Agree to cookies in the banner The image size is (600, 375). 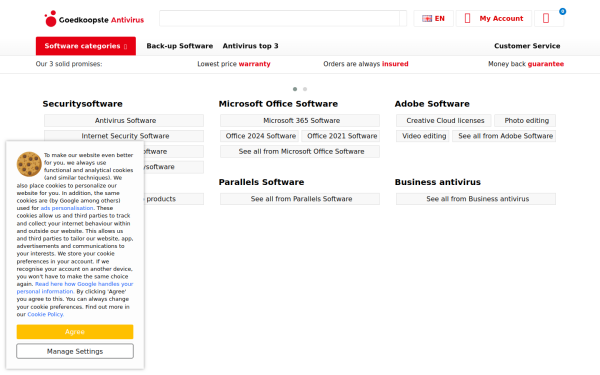point(75,332)
